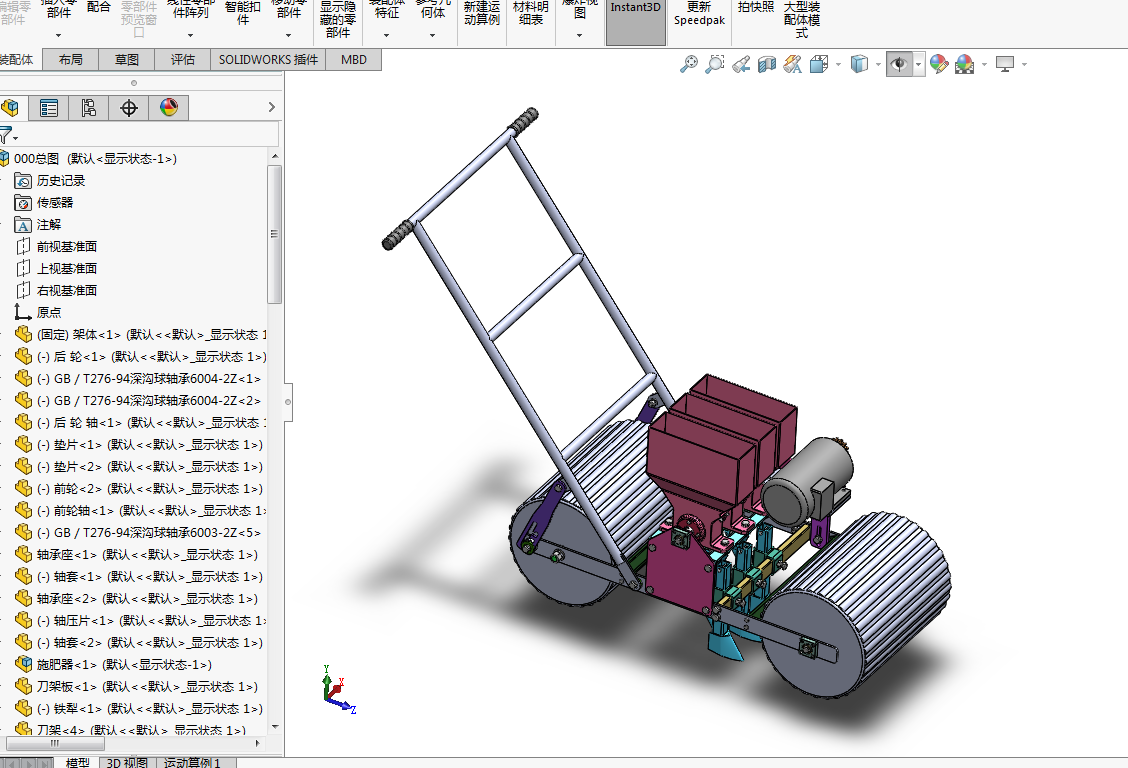Screen dimensions: 1128x768
Task: Switch to the MBD tab
Action: (x=353, y=60)
